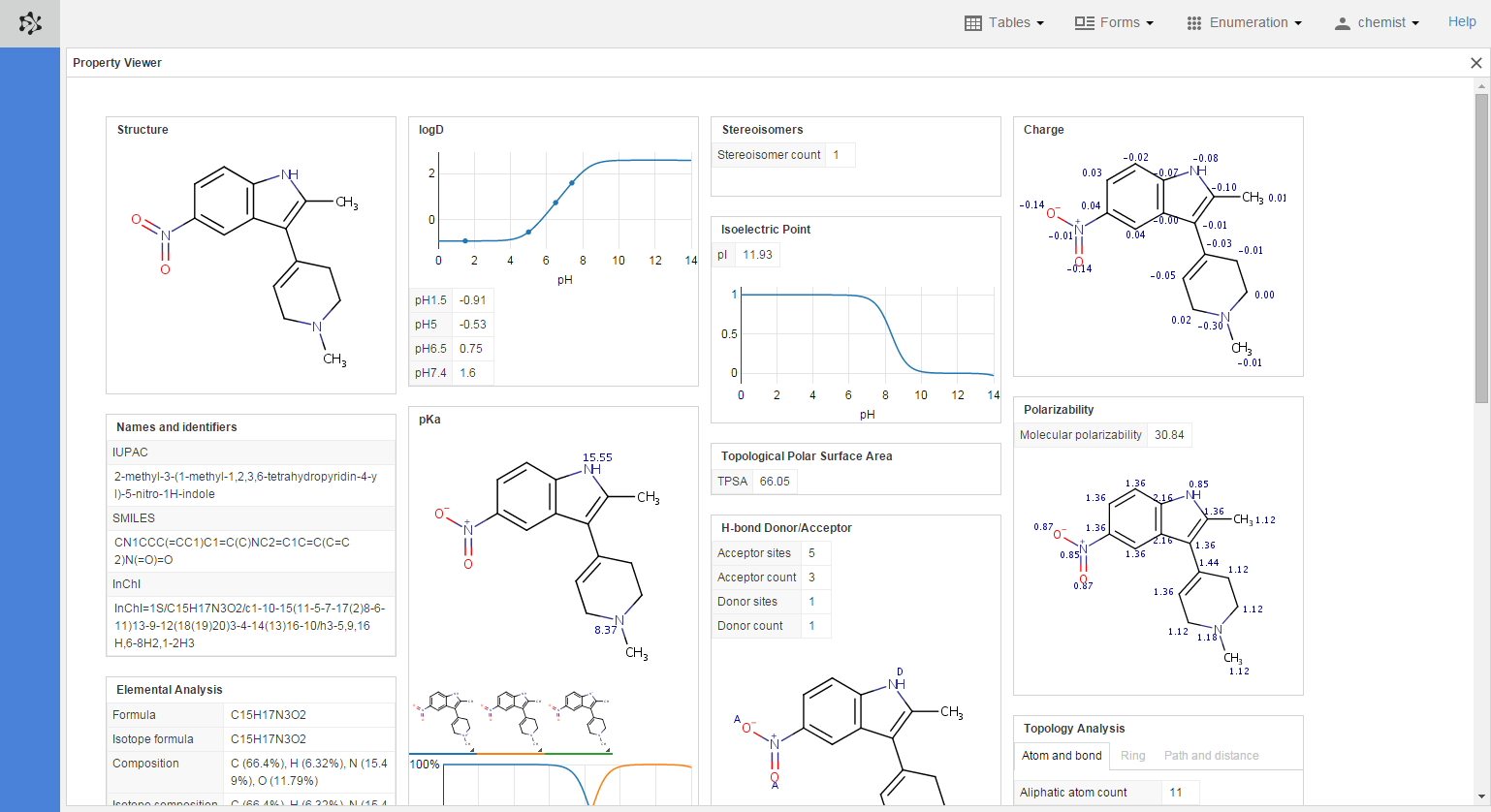Click the Acceptor sites value 5

coord(811,553)
